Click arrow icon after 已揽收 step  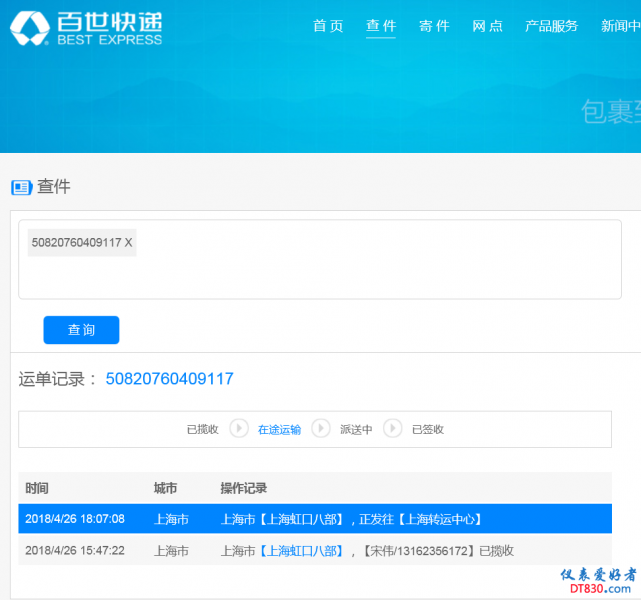tap(238, 428)
